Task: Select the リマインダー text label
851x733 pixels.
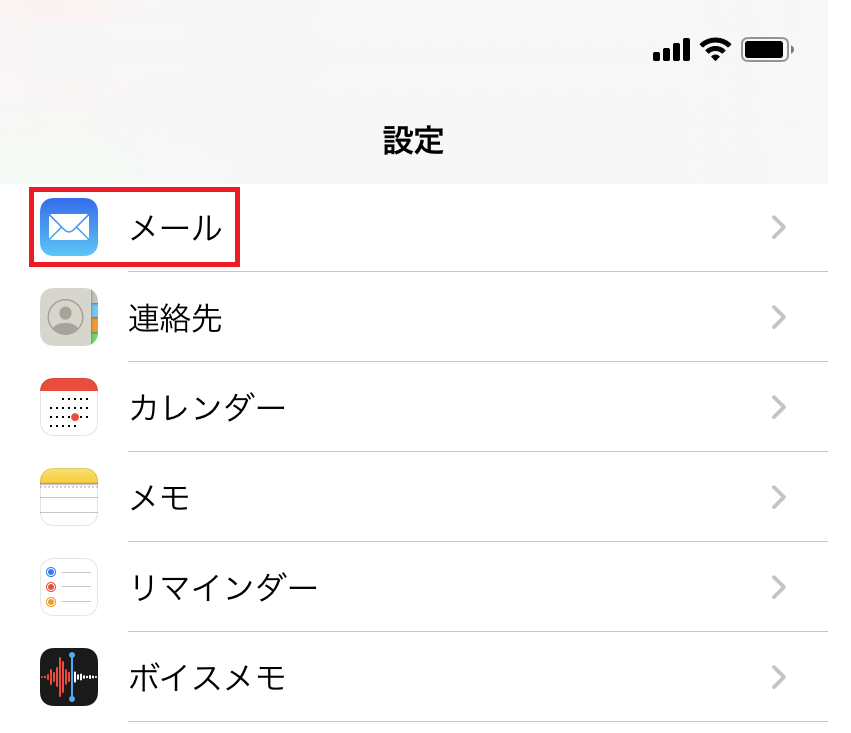Action: (223, 588)
